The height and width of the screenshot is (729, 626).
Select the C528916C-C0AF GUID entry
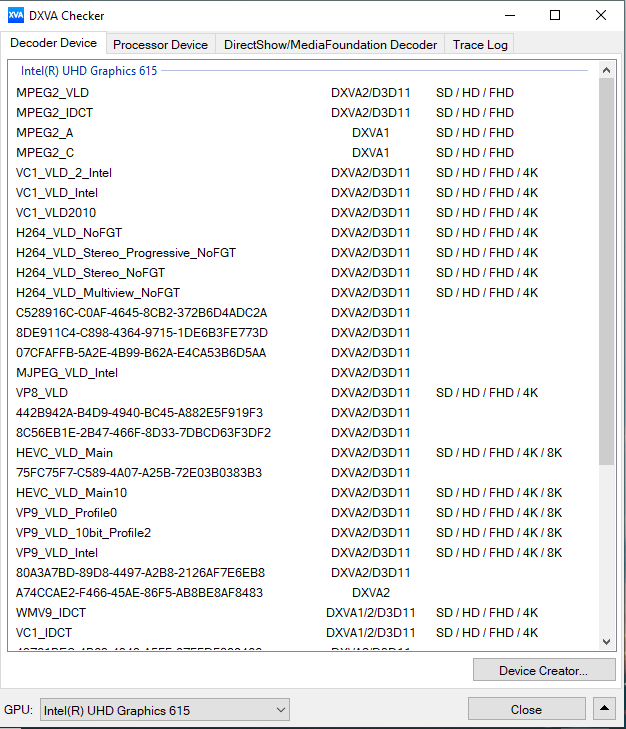pyautogui.click(x=302, y=312)
